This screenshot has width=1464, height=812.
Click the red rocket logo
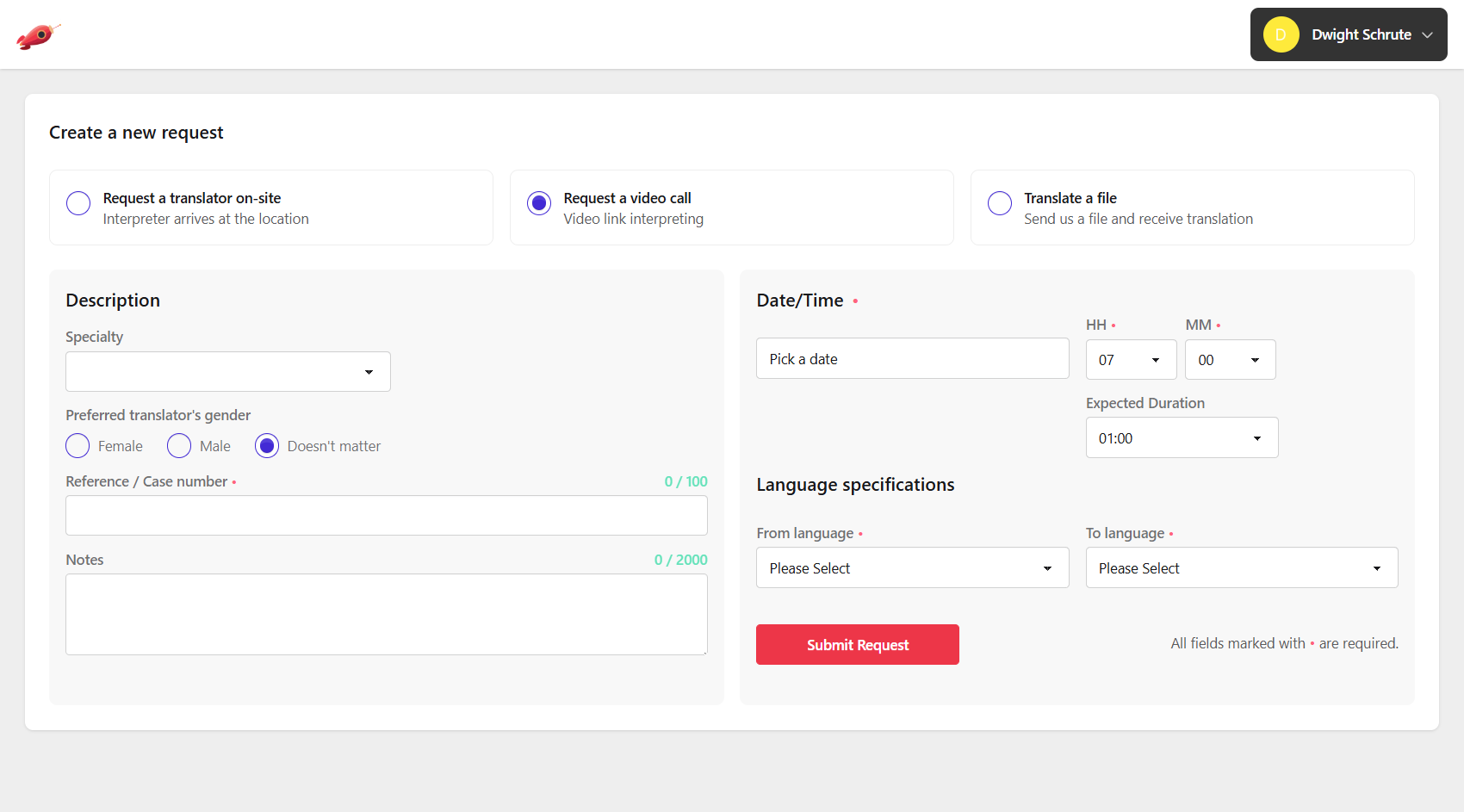pyautogui.click(x=38, y=35)
